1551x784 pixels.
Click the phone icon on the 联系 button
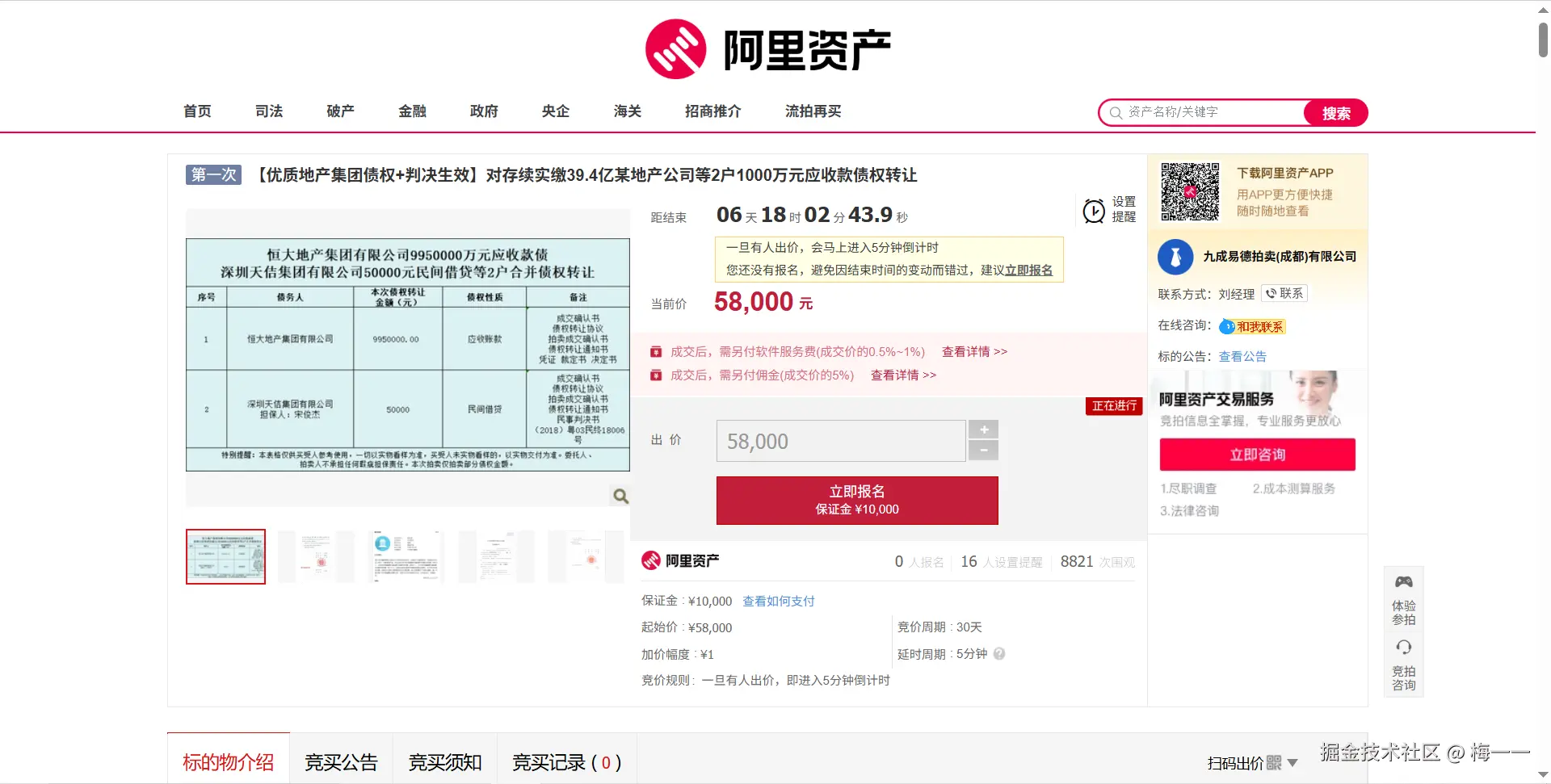(x=1271, y=293)
